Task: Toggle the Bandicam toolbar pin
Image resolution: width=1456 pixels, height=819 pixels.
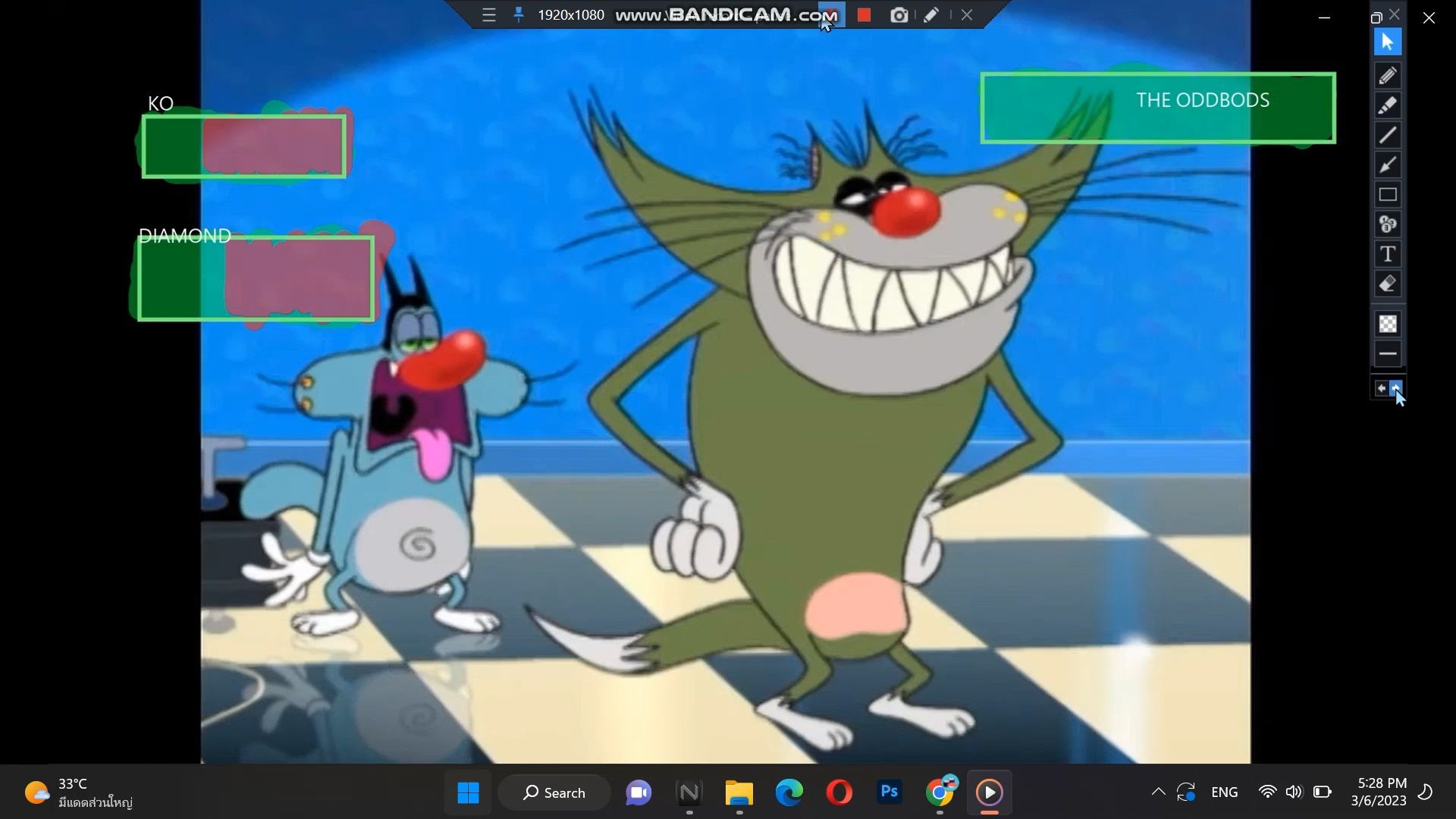Action: 519,15
